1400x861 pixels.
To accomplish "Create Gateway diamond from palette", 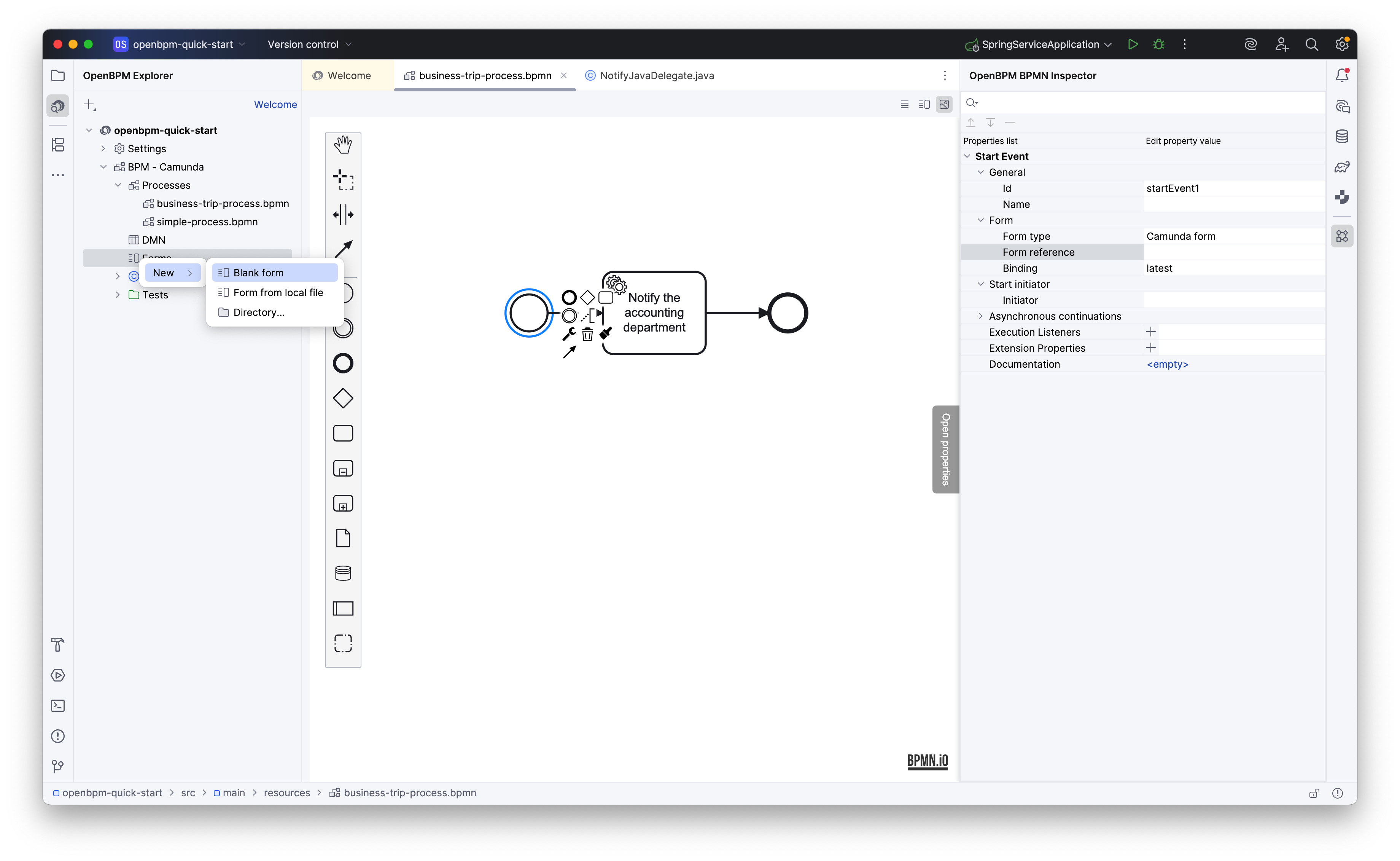I will (x=343, y=398).
